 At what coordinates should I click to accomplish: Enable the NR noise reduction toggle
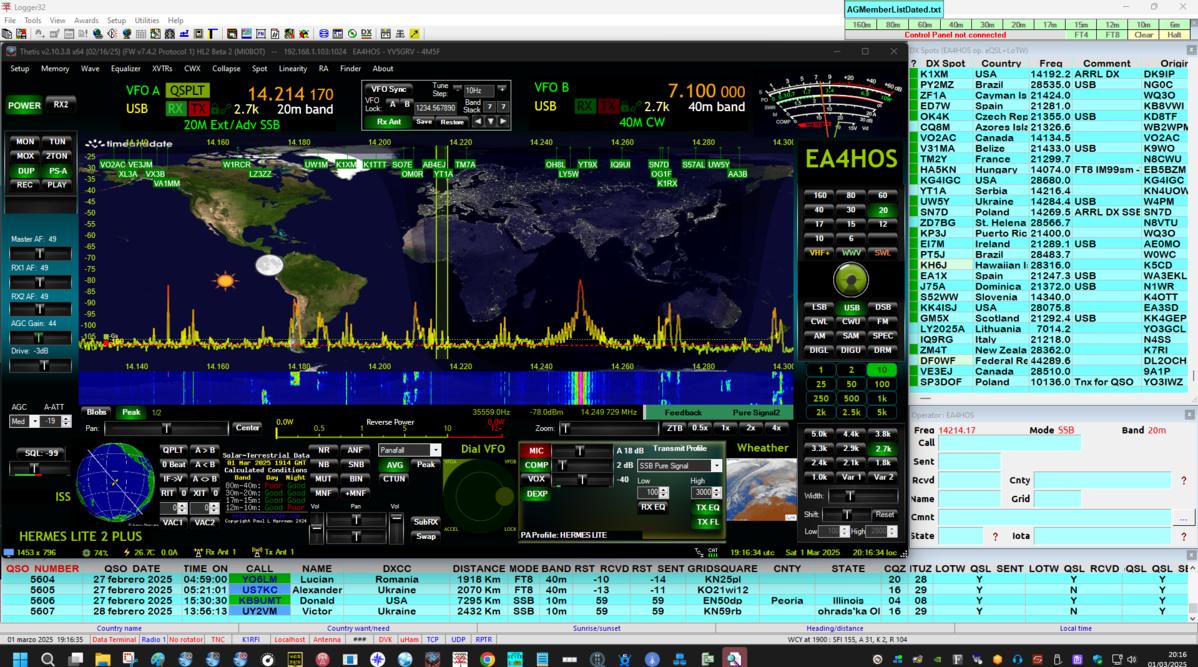point(323,450)
